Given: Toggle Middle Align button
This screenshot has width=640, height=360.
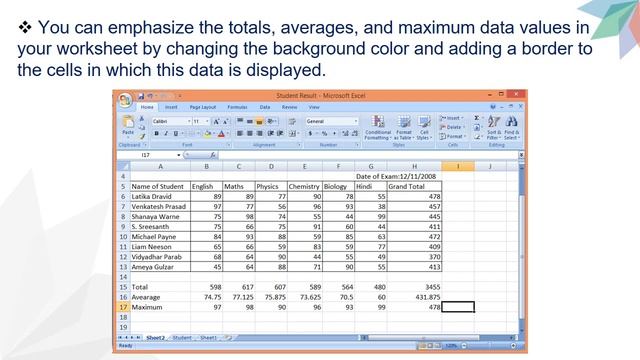Looking at the screenshot, I should coord(250,121).
